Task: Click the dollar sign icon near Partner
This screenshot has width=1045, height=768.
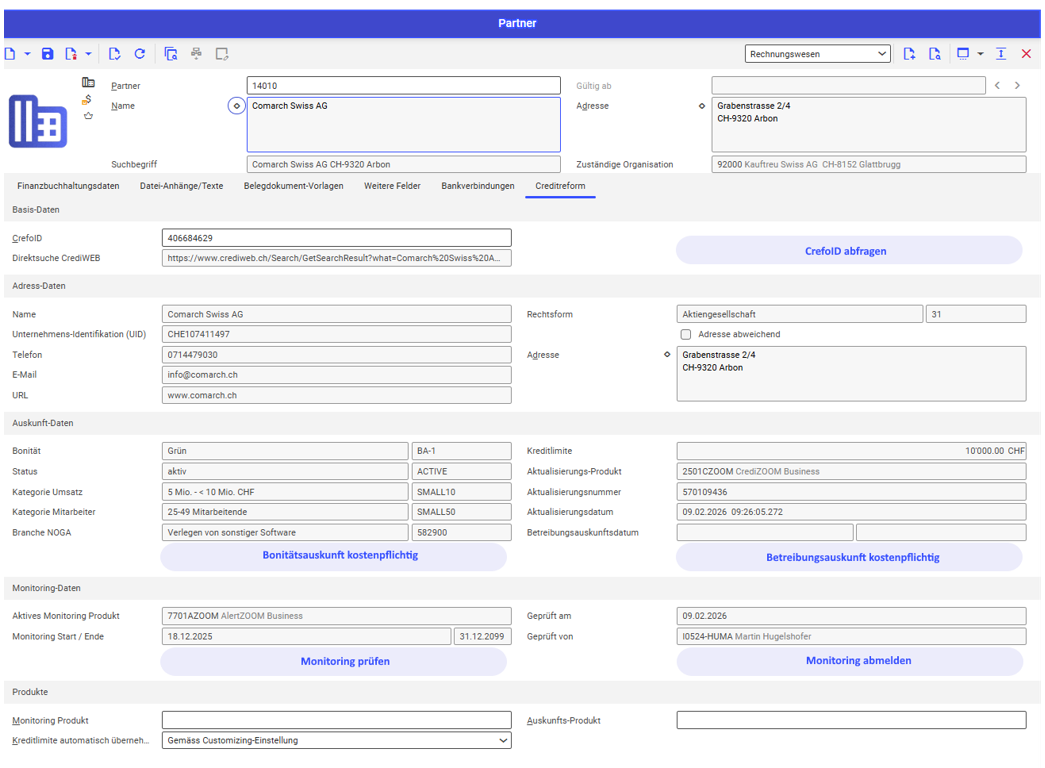Action: [88, 99]
